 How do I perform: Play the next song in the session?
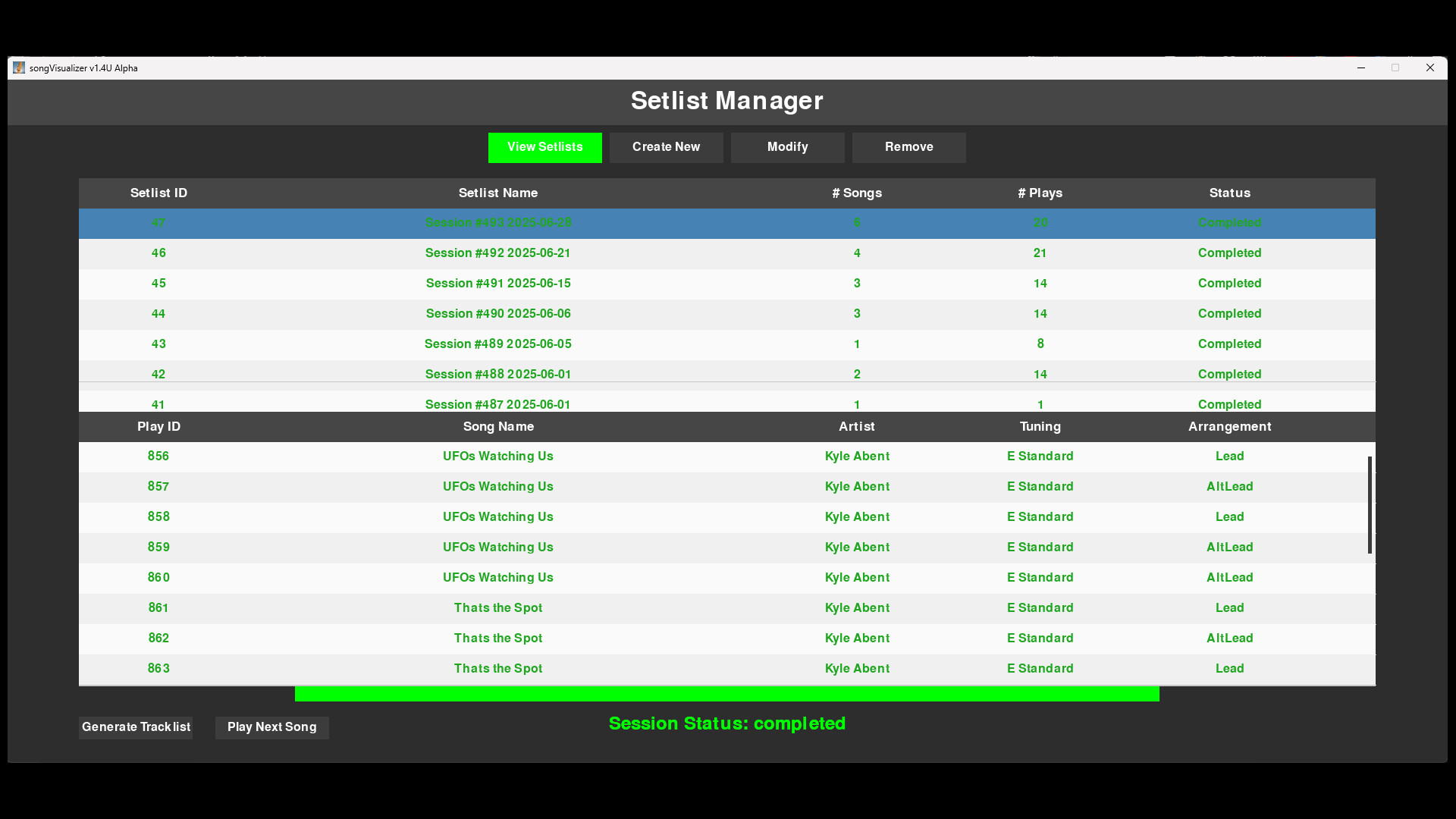pos(271,727)
